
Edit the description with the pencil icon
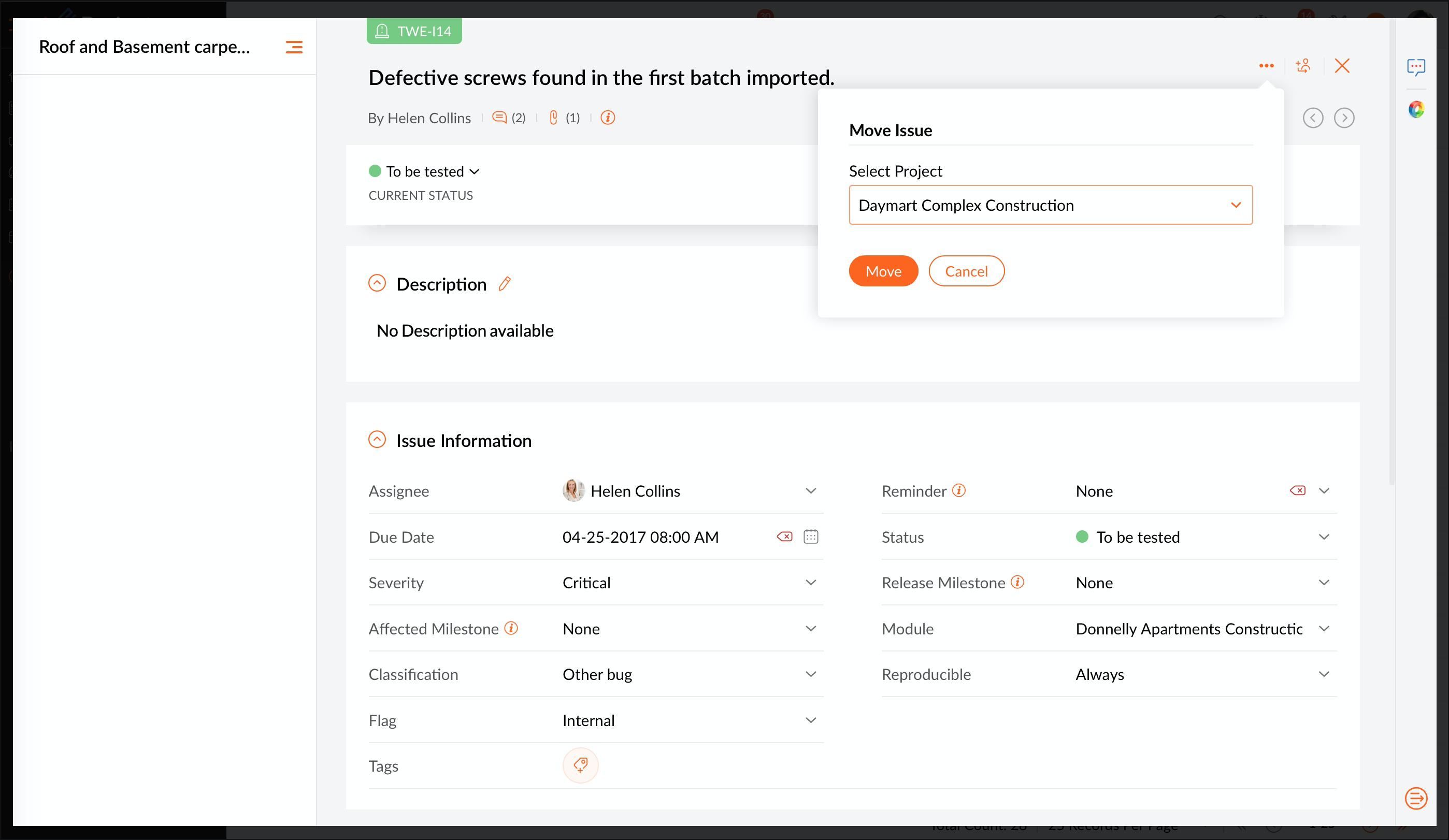point(504,283)
